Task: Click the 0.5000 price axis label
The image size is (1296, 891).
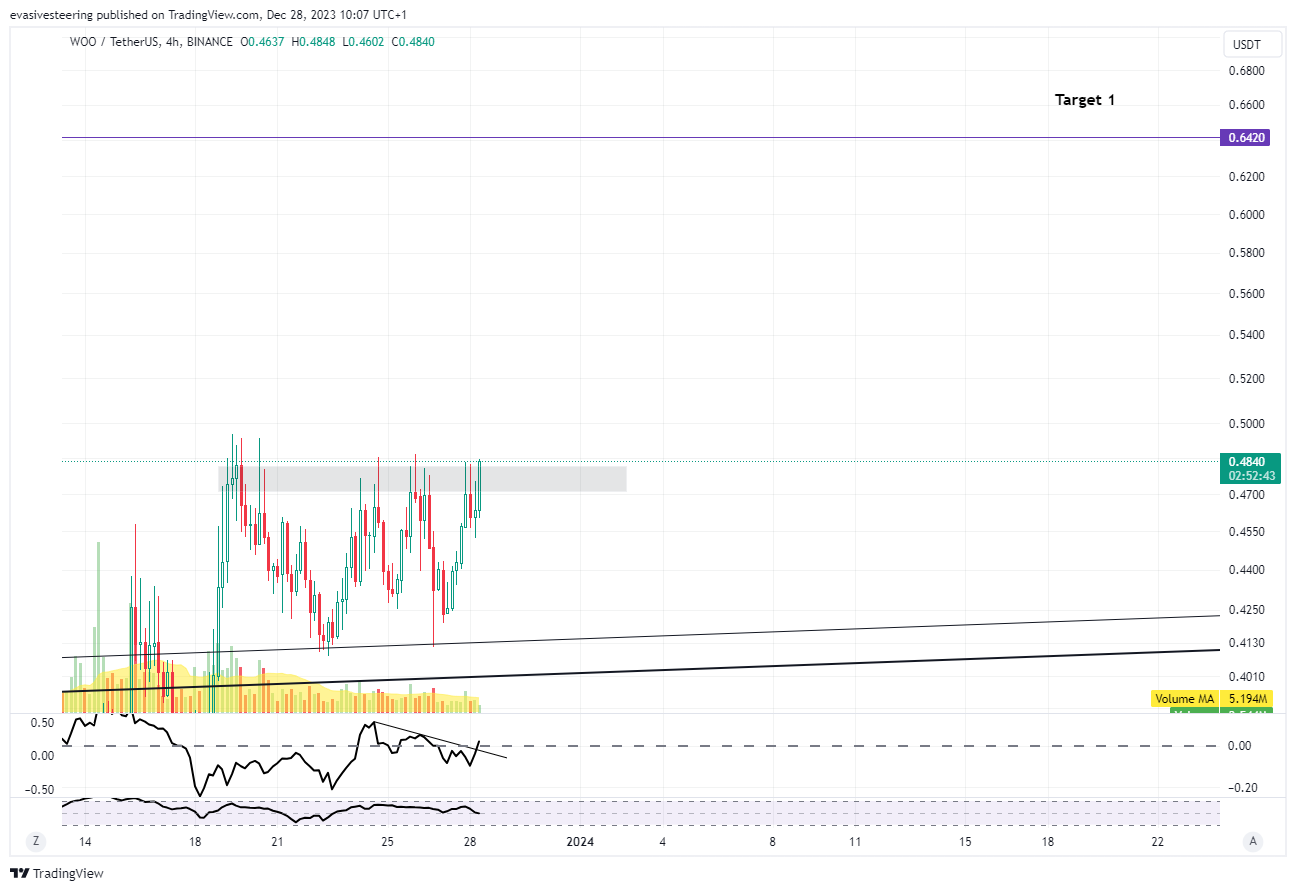Action: tap(1245, 423)
